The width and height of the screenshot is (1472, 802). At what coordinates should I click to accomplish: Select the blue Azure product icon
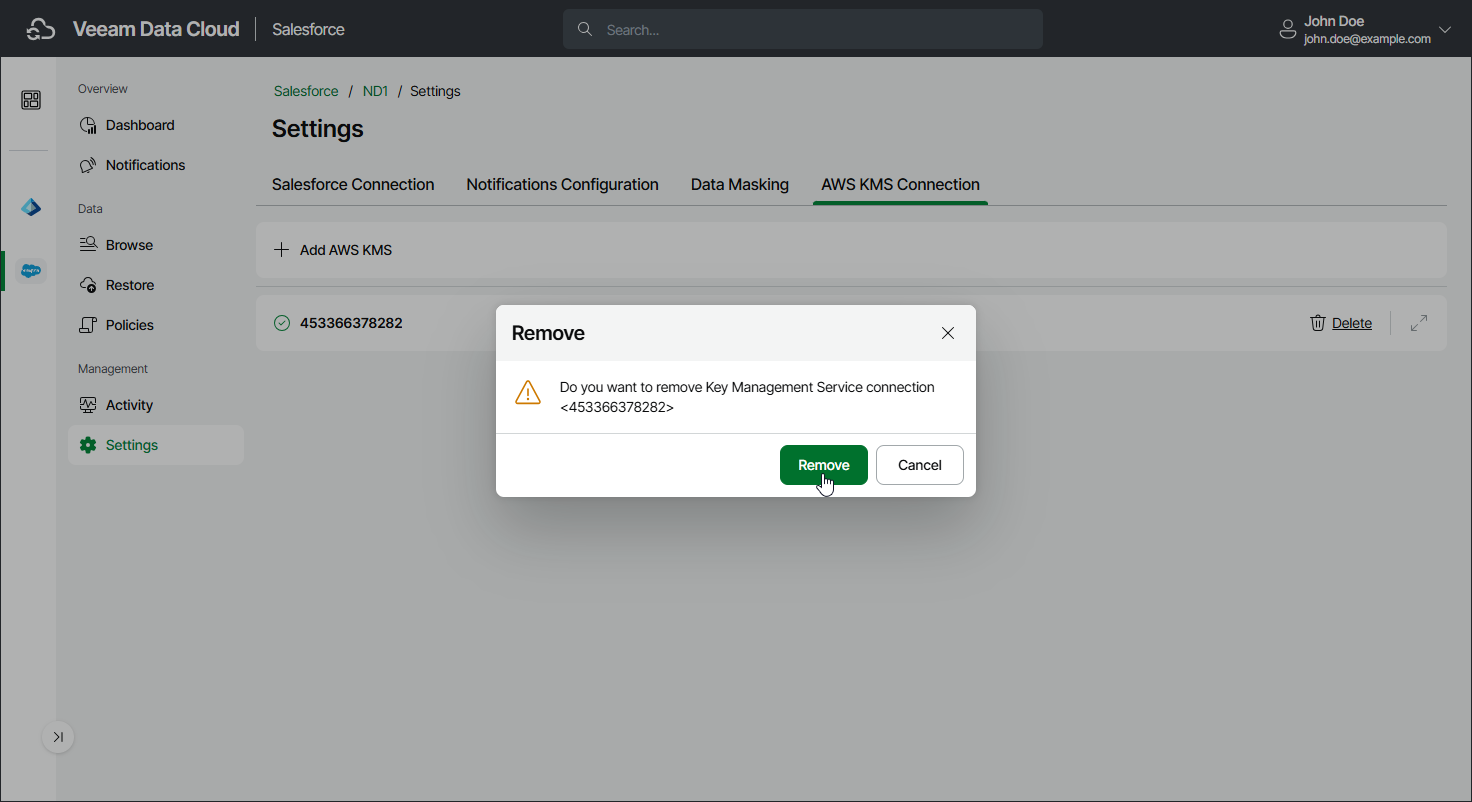coord(31,208)
